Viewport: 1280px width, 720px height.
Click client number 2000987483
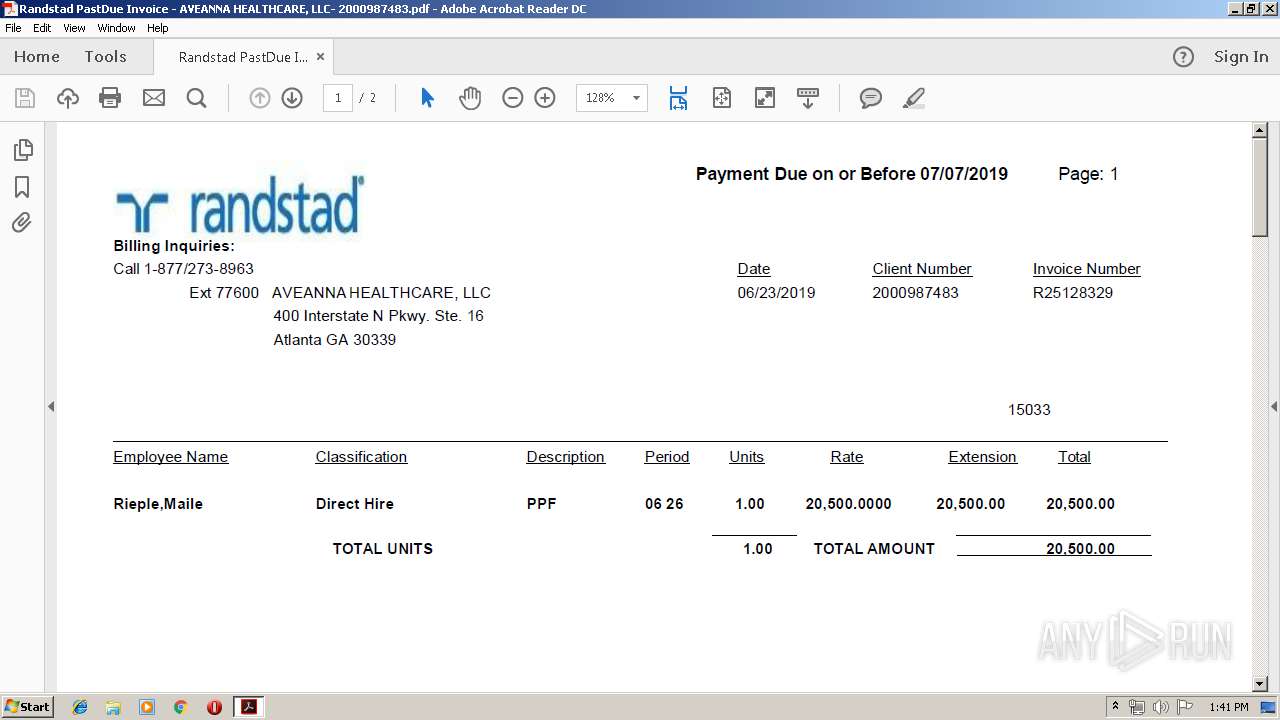(x=915, y=293)
